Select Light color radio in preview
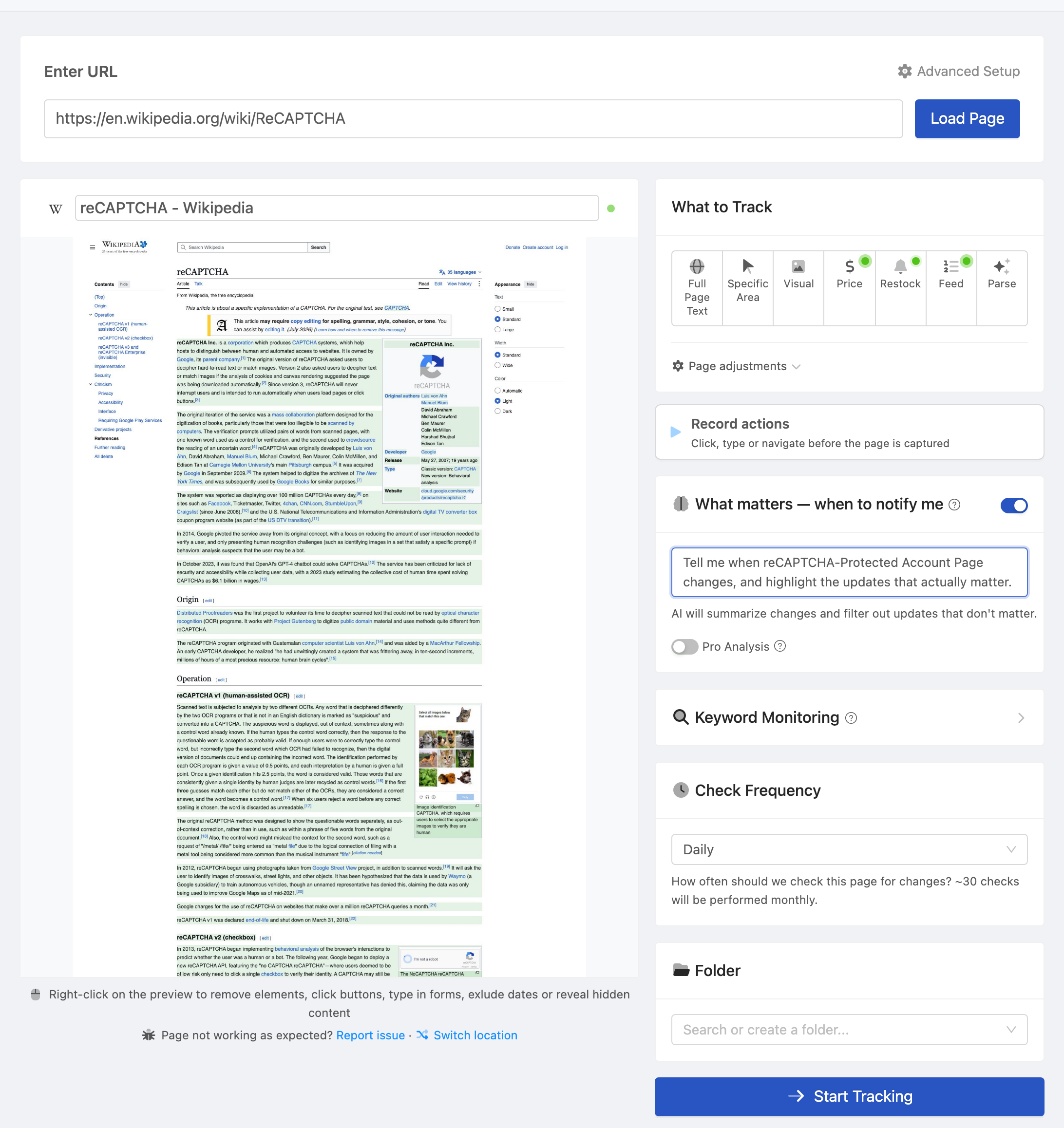The image size is (1064, 1128). point(497,401)
